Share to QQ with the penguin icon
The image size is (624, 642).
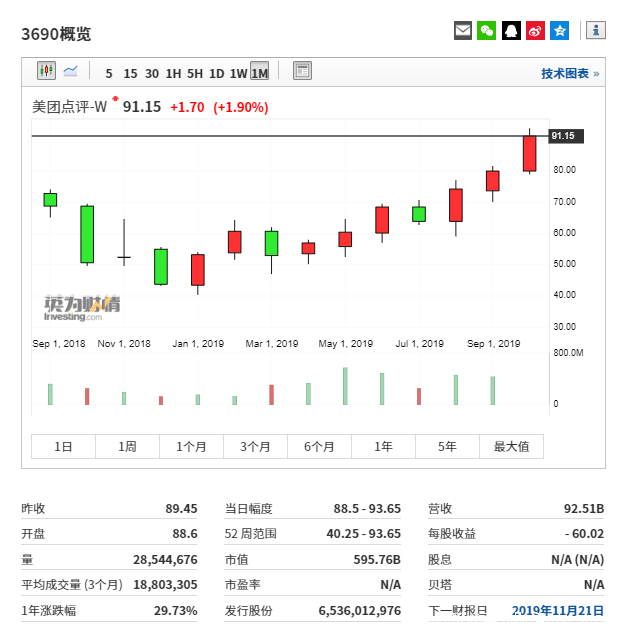pyautogui.click(x=511, y=31)
